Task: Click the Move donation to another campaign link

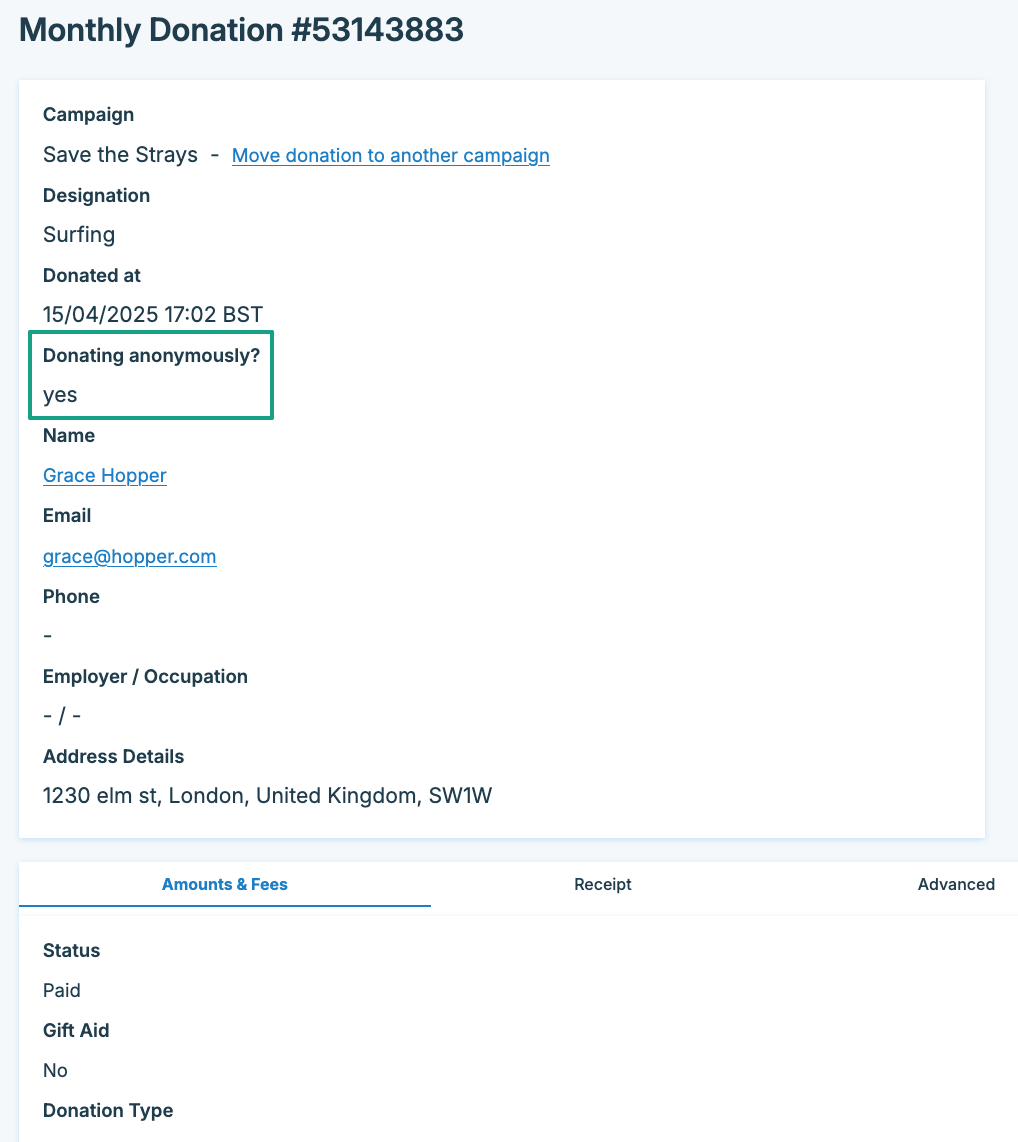Action: pos(390,155)
